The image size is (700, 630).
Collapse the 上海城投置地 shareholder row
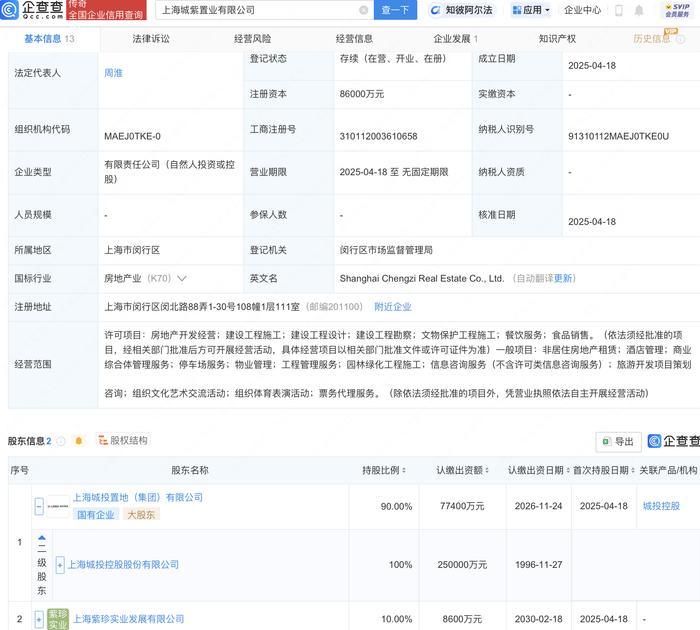pyautogui.click(x=39, y=506)
